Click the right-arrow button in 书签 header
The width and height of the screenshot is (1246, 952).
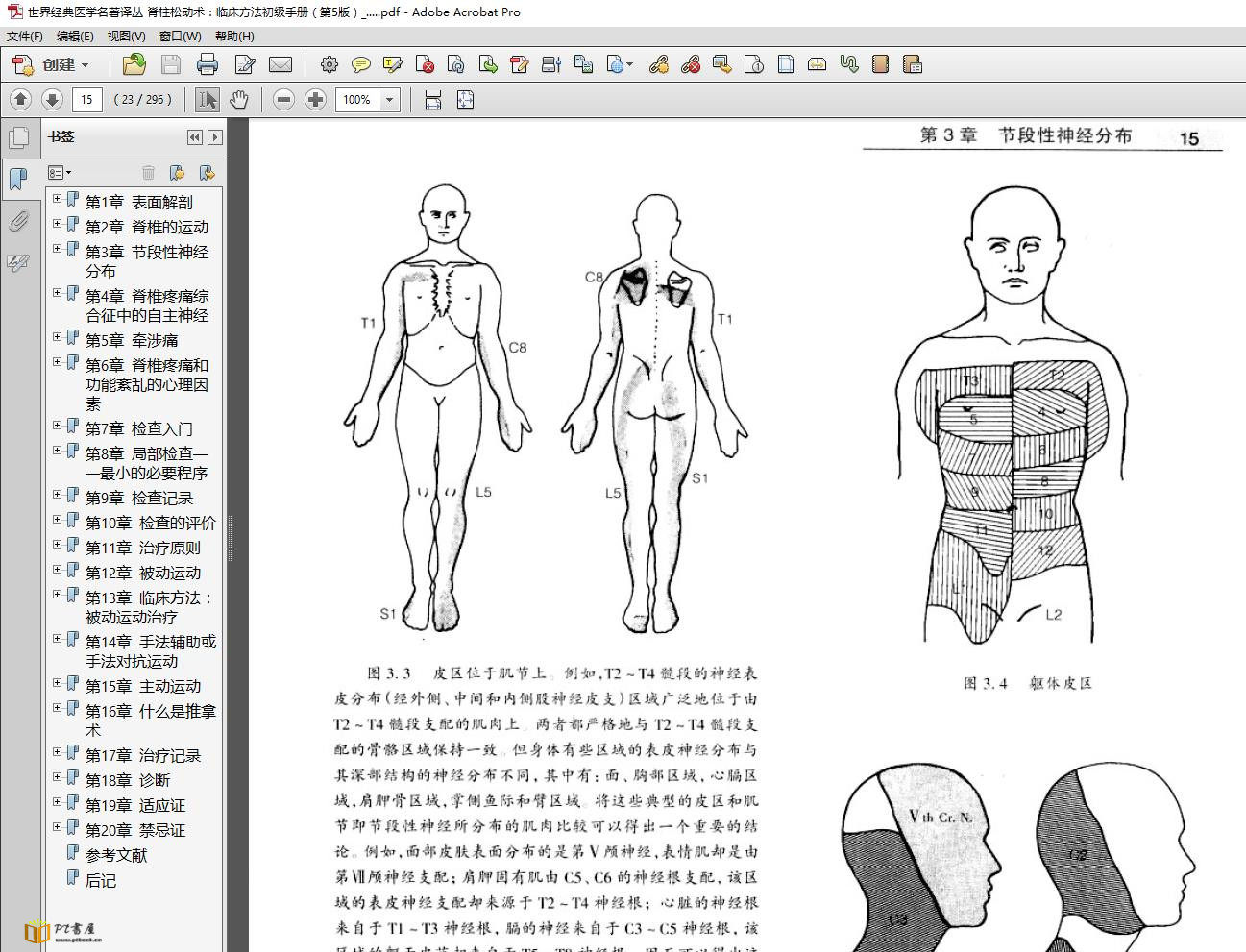(215, 137)
